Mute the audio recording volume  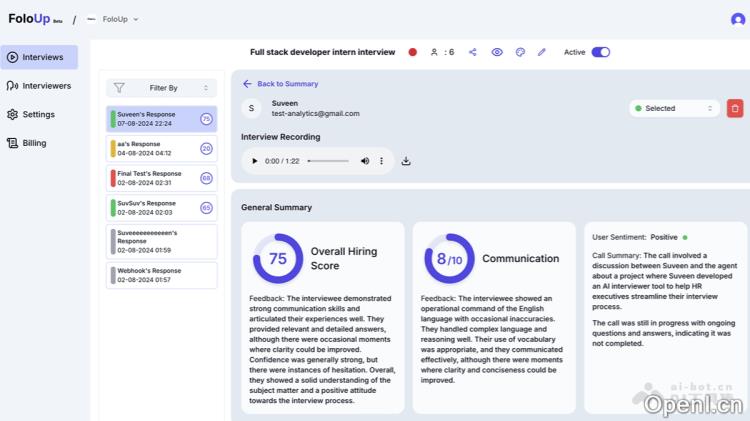(x=365, y=161)
